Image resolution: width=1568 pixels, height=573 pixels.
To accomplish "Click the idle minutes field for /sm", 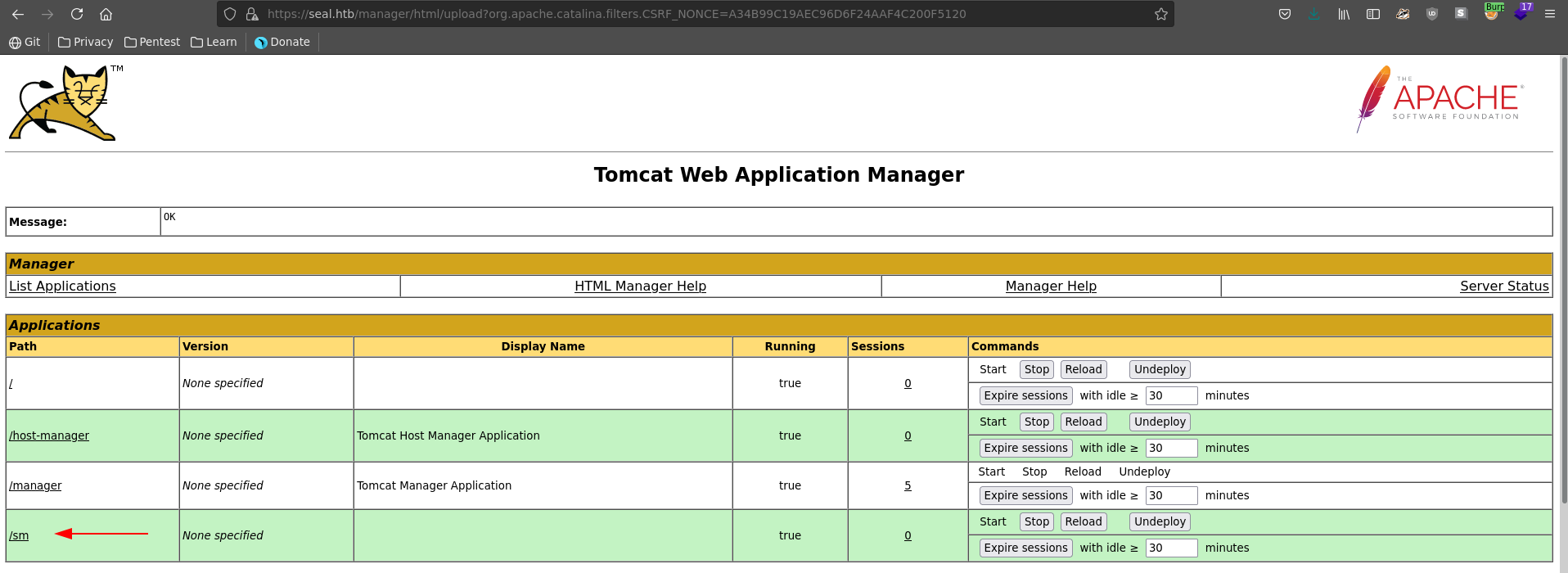I will click(x=1170, y=548).
